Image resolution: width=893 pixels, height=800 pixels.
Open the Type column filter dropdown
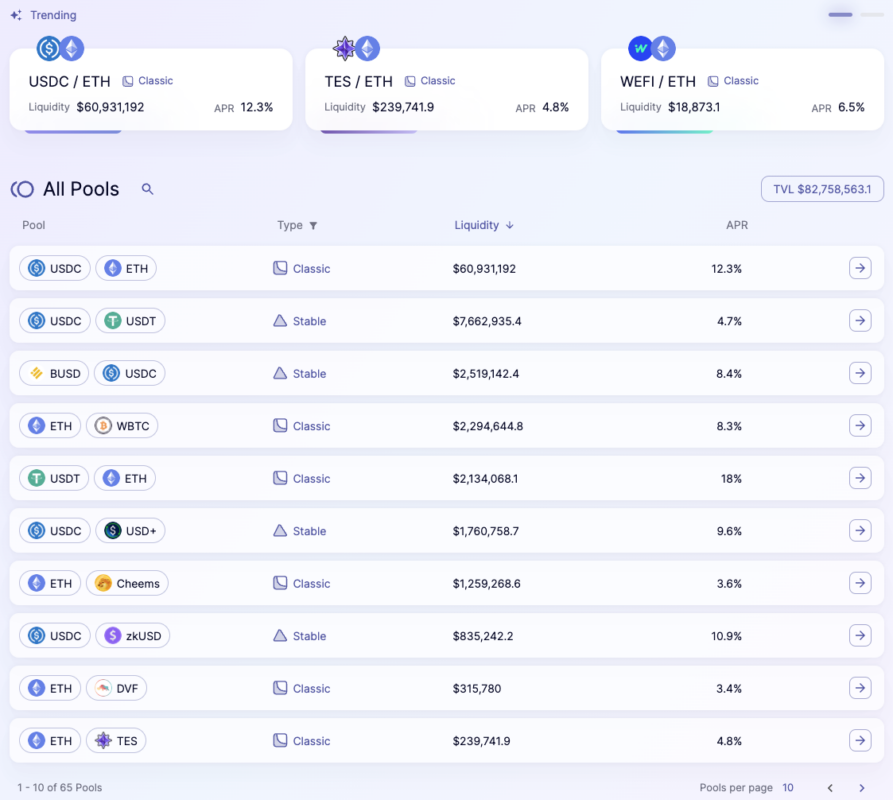click(297, 225)
